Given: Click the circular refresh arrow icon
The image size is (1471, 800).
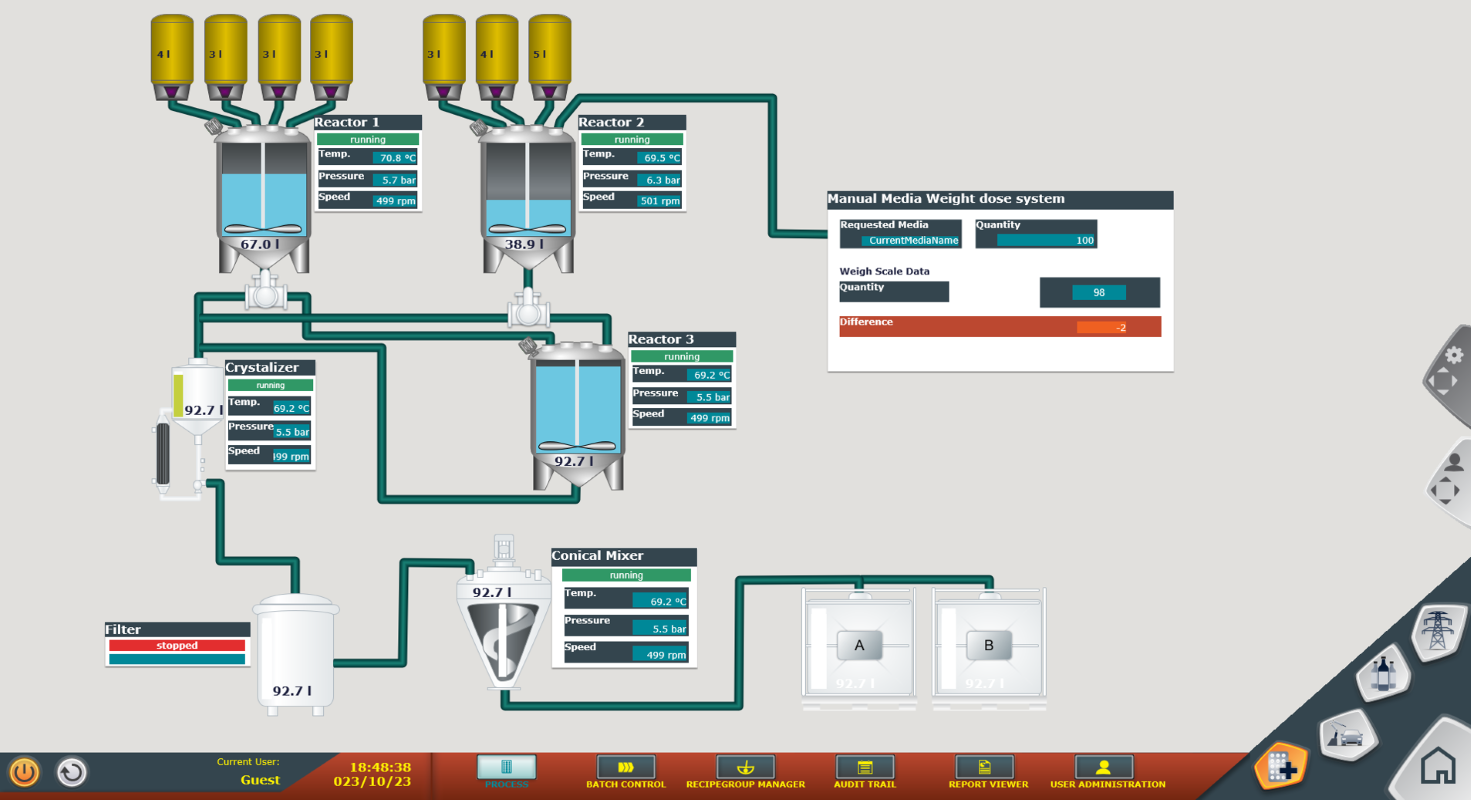Looking at the screenshot, I should tap(71, 772).
